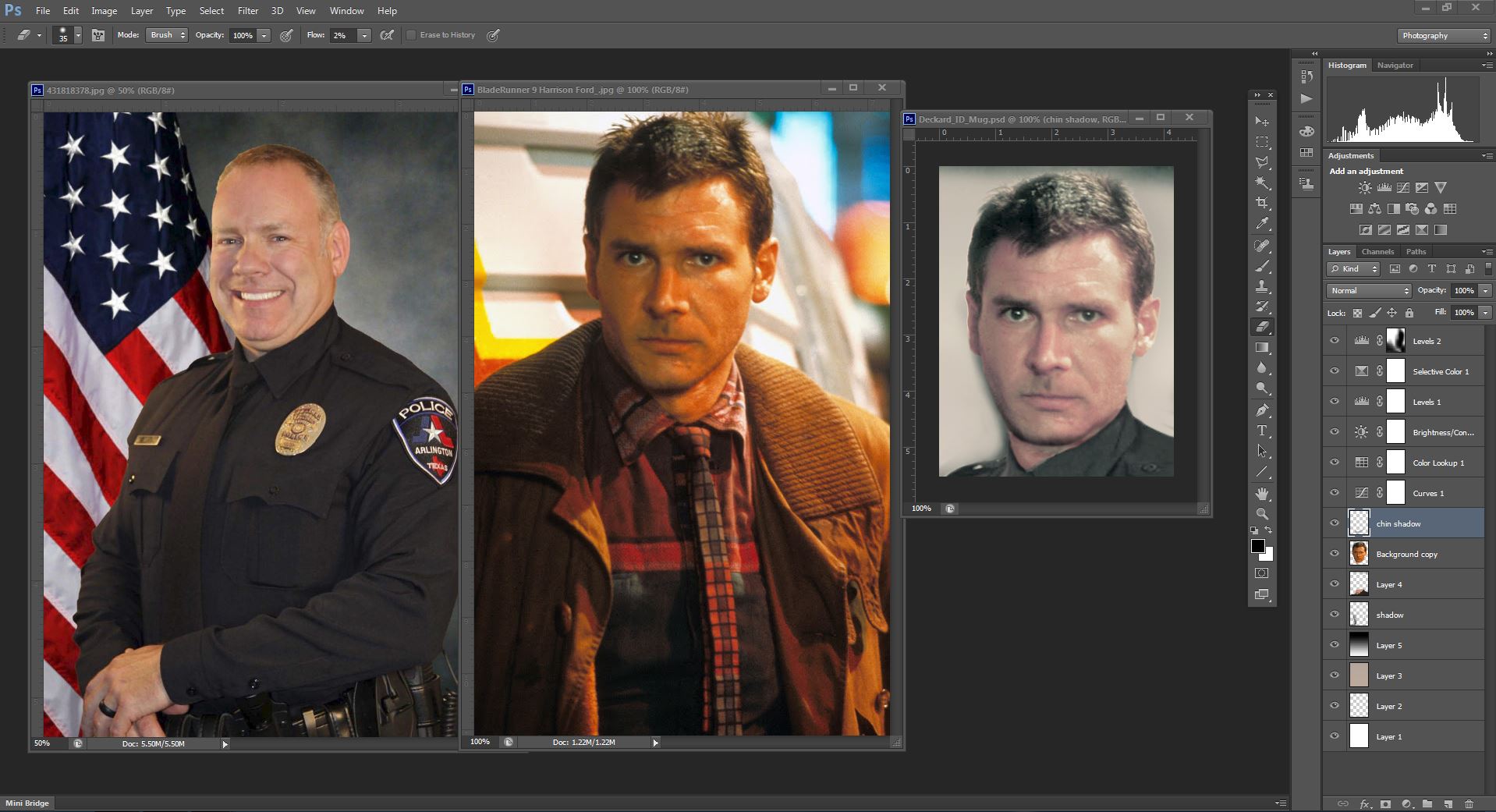Open the Photography workspace dropdown

tap(1443, 36)
